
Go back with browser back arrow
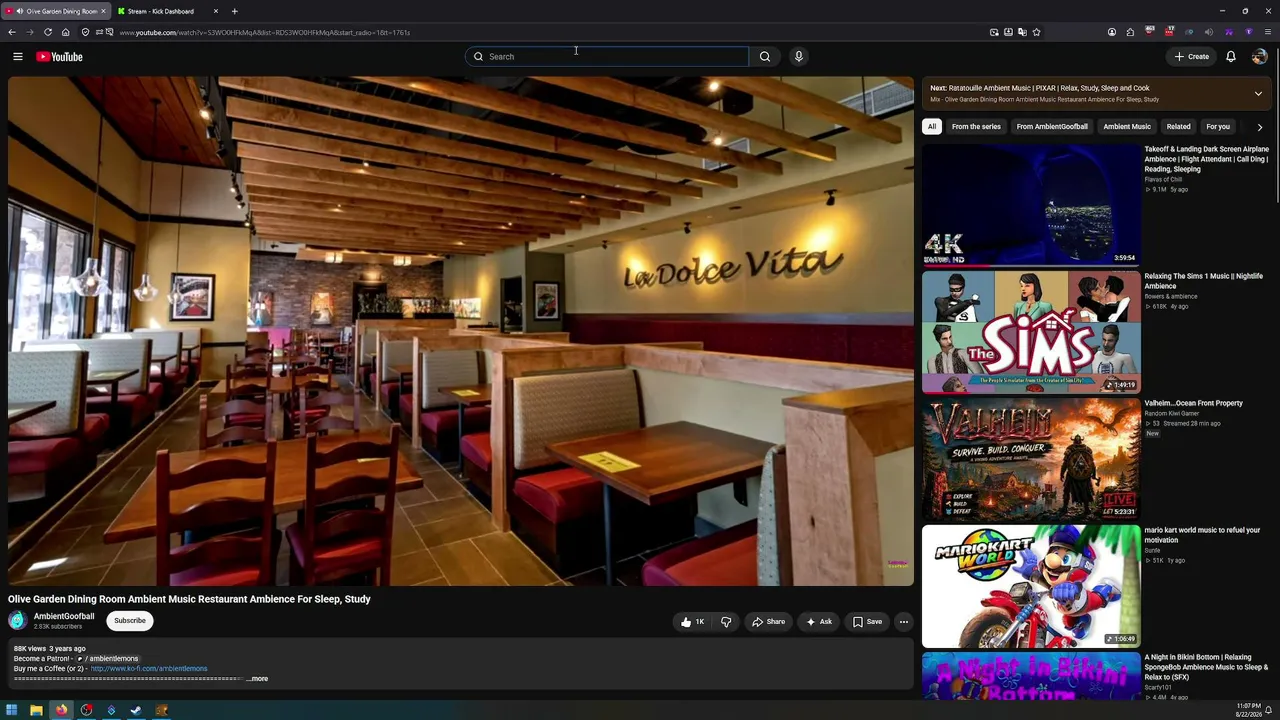(x=12, y=32)
